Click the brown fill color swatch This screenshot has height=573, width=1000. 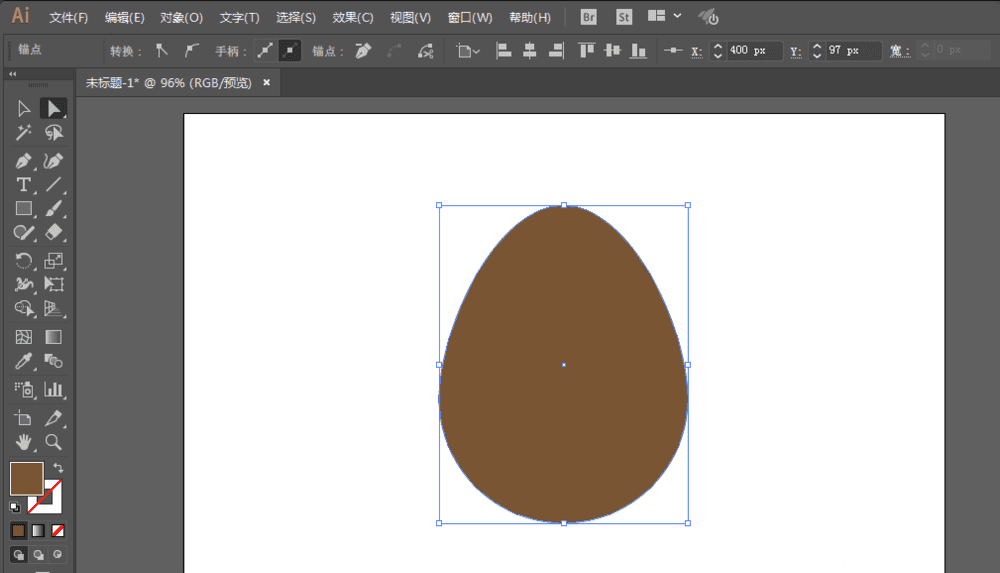point(26,478)
